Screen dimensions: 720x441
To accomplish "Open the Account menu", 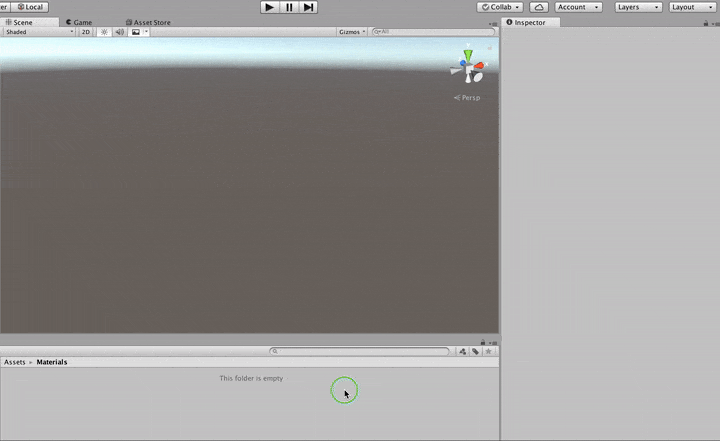I will pyautogui.click(x=578, y=7).
